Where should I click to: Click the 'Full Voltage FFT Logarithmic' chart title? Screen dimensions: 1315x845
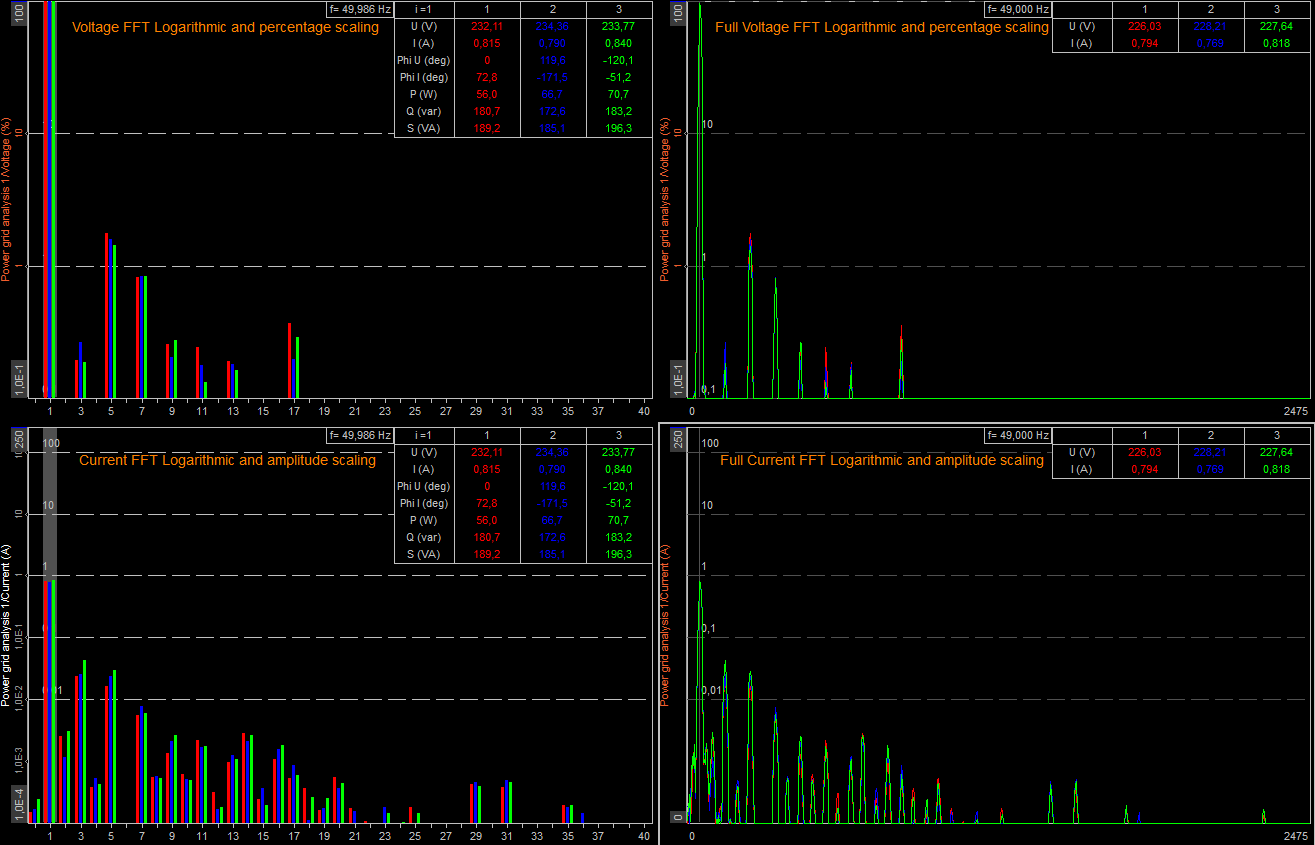(x=882, y=28)
